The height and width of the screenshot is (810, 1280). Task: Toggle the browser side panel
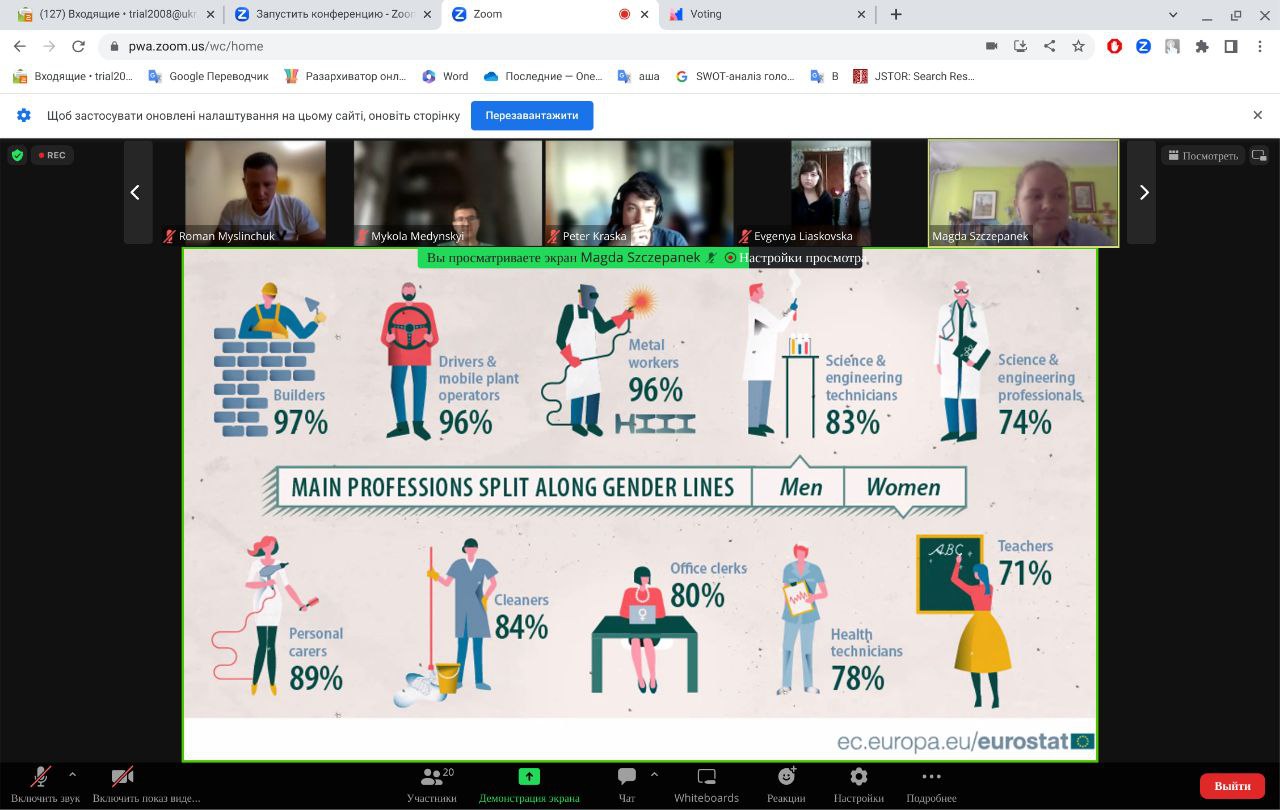point(1231,46)
